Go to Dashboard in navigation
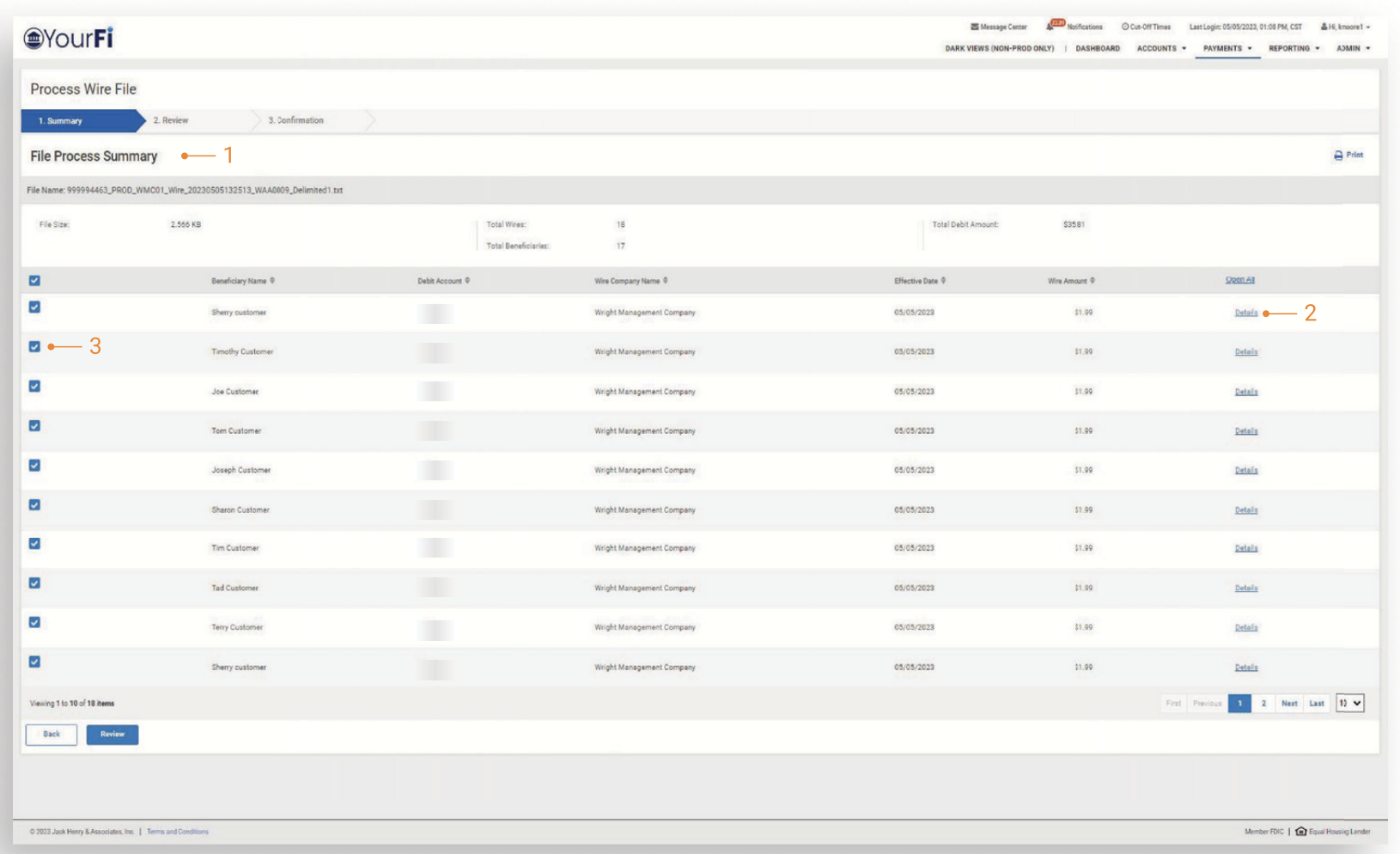This screenshot has height=854, width=1400. (x=1098, y=48)
